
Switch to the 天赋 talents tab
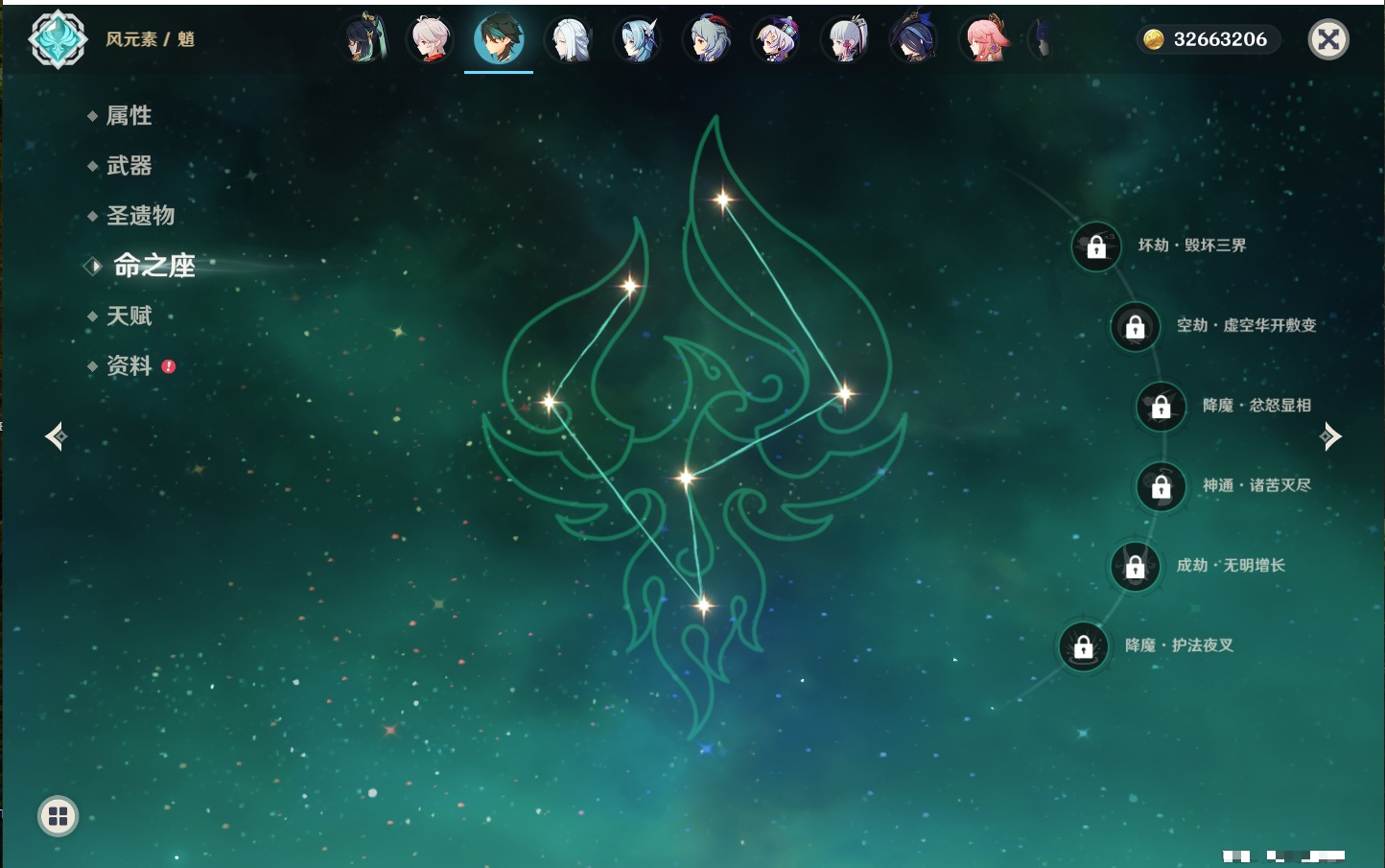129,316
